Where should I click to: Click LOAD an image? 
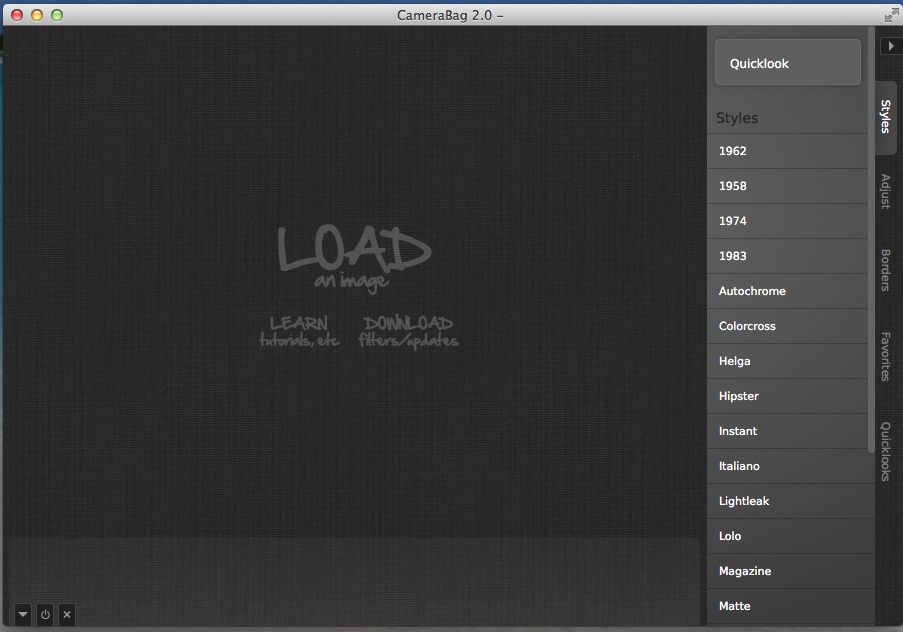(354, 258)
